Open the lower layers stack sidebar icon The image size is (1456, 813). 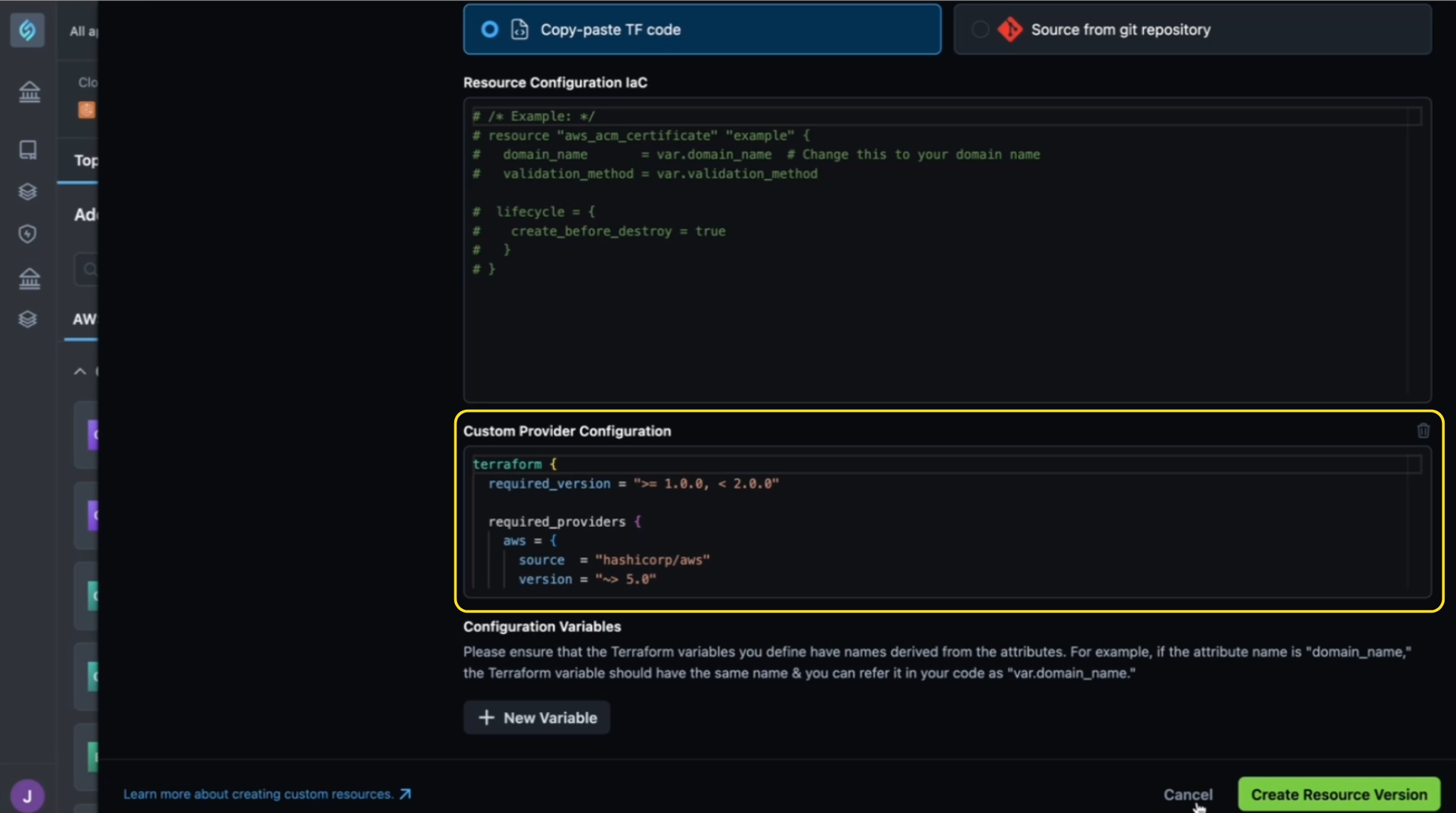28,319
